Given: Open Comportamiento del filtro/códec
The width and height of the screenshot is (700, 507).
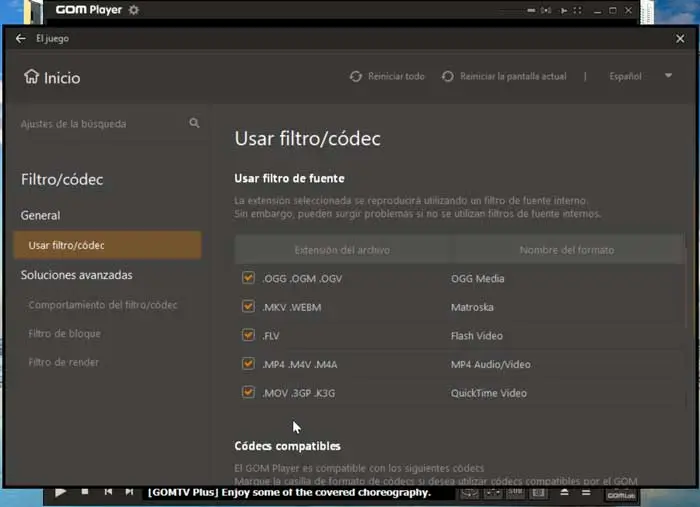Looking at the screenshot, I should (103, 305).
